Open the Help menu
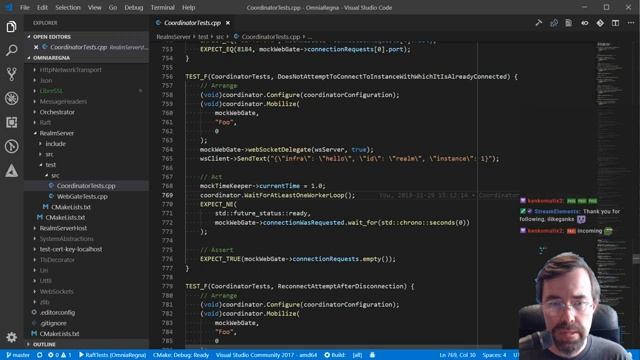This screenshot has width=640, height=360. click(x=188, y=7)
